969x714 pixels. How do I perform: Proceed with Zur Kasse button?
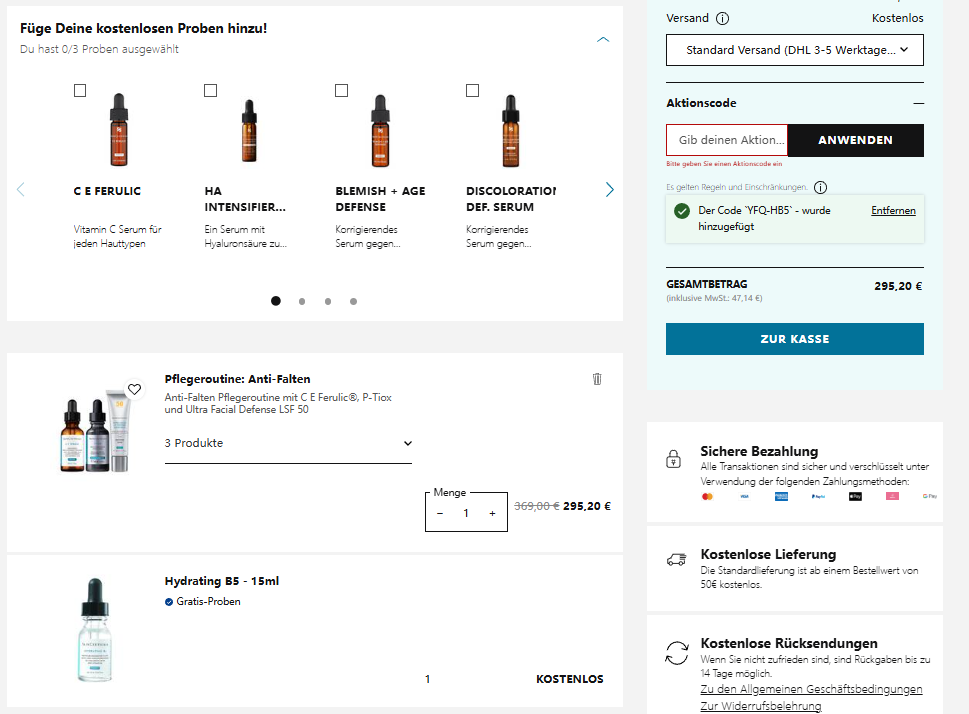(x=795, y=339)
